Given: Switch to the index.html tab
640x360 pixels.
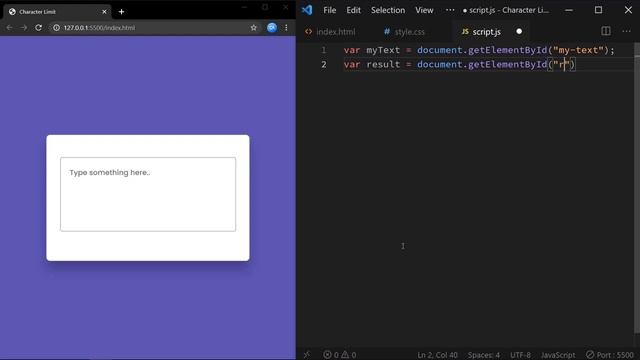Looking at the screenshot, I should click(x=331, y=31).
